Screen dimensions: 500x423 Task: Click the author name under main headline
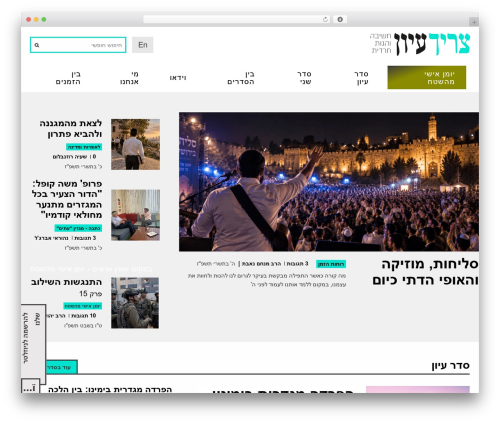(261, 264)
